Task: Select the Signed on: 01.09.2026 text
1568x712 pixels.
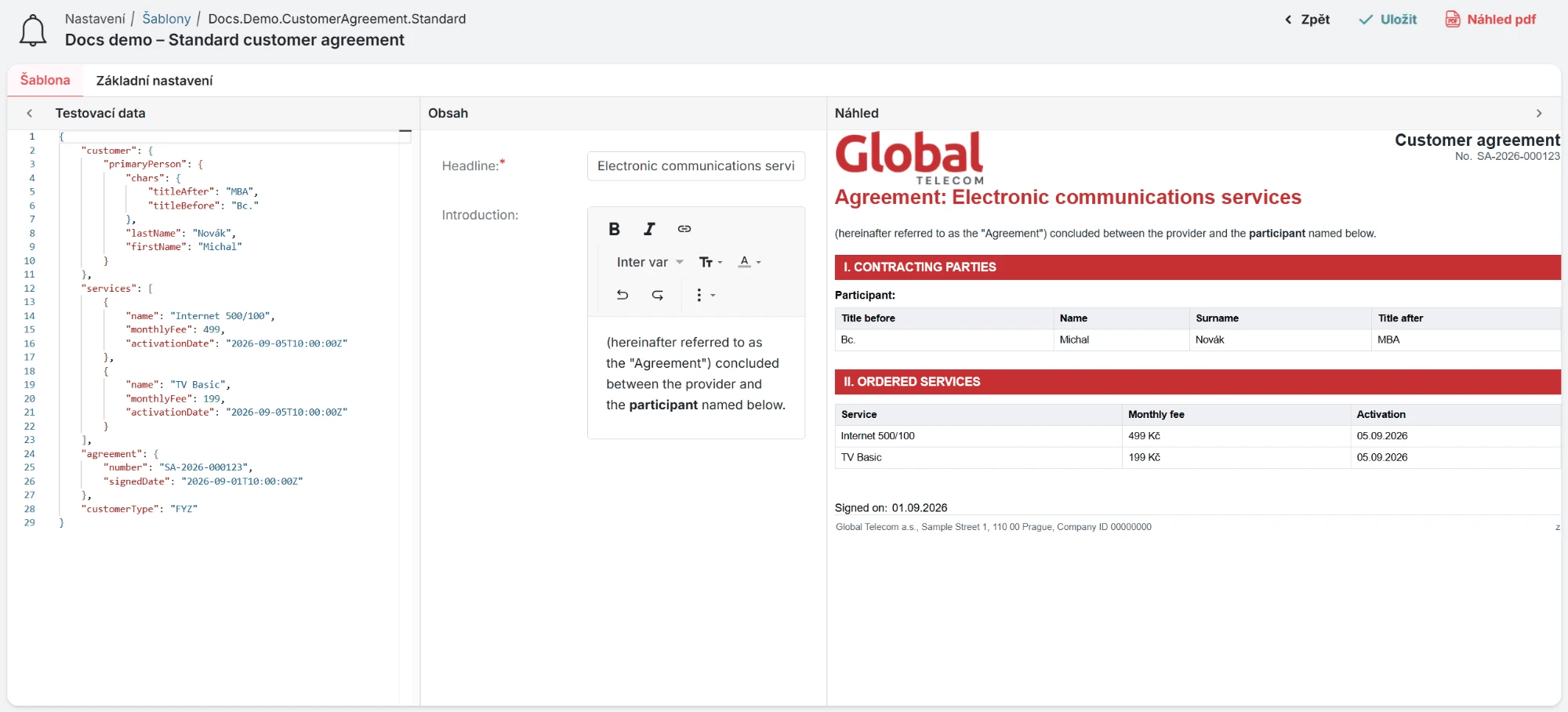Action: [891, 508]
